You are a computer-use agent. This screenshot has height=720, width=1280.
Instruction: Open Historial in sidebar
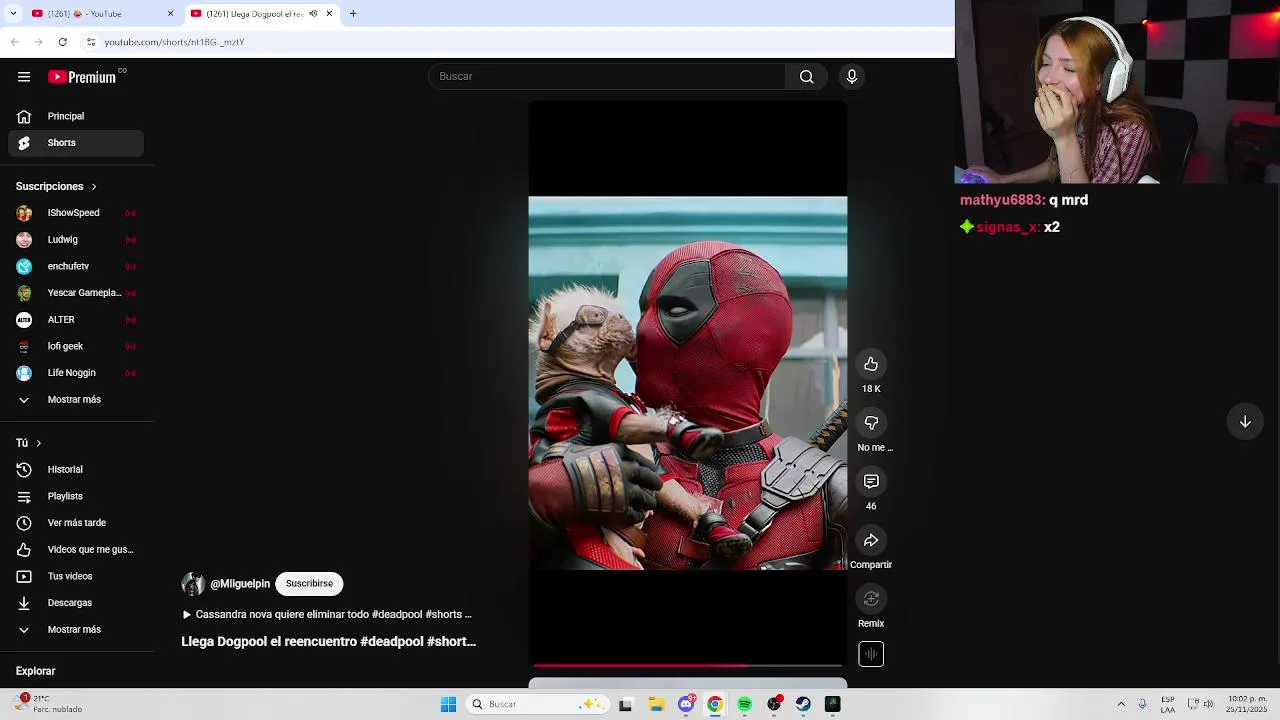[76, 469]
